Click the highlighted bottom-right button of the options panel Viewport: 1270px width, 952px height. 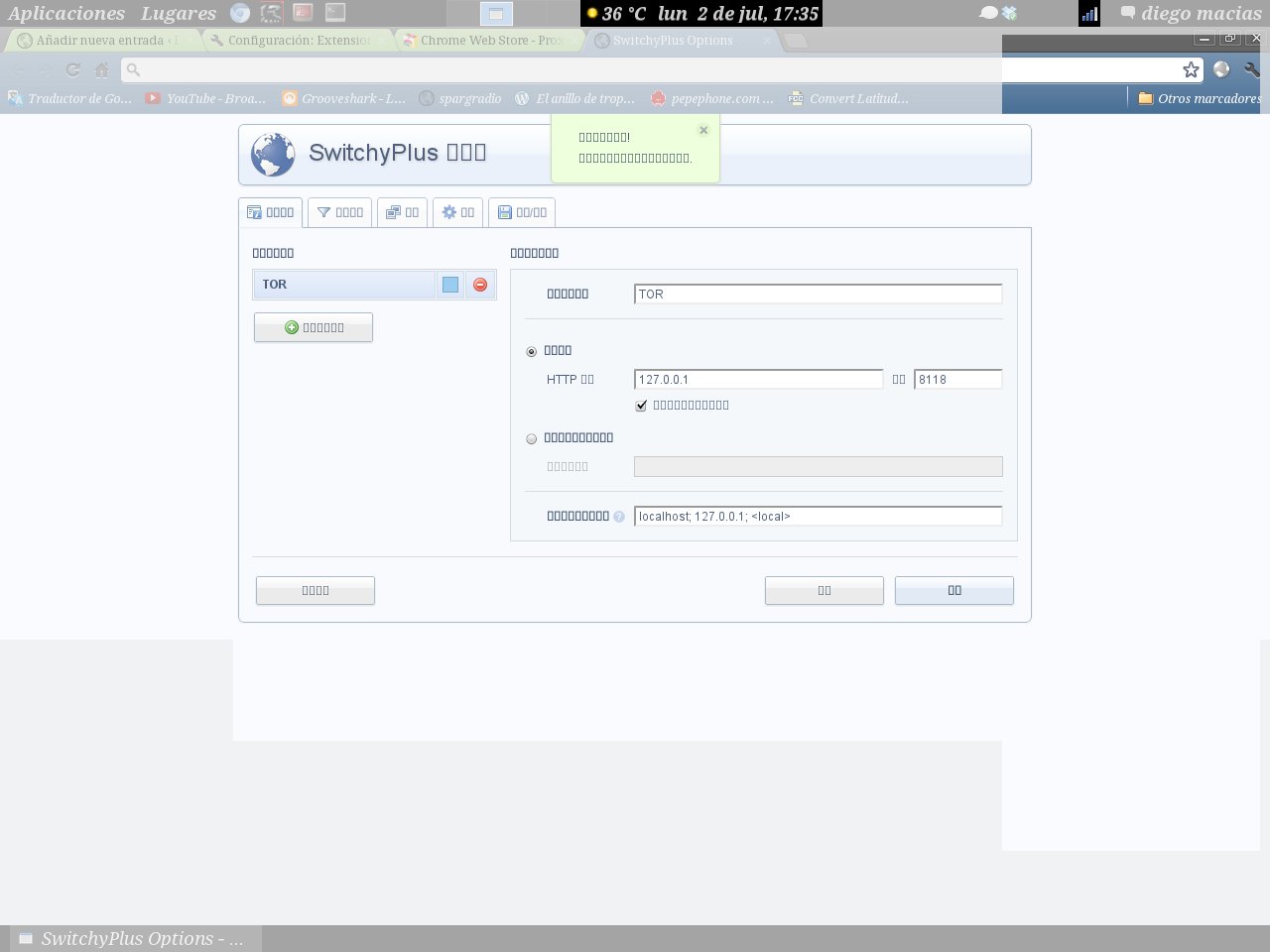(x=954, y=590)
